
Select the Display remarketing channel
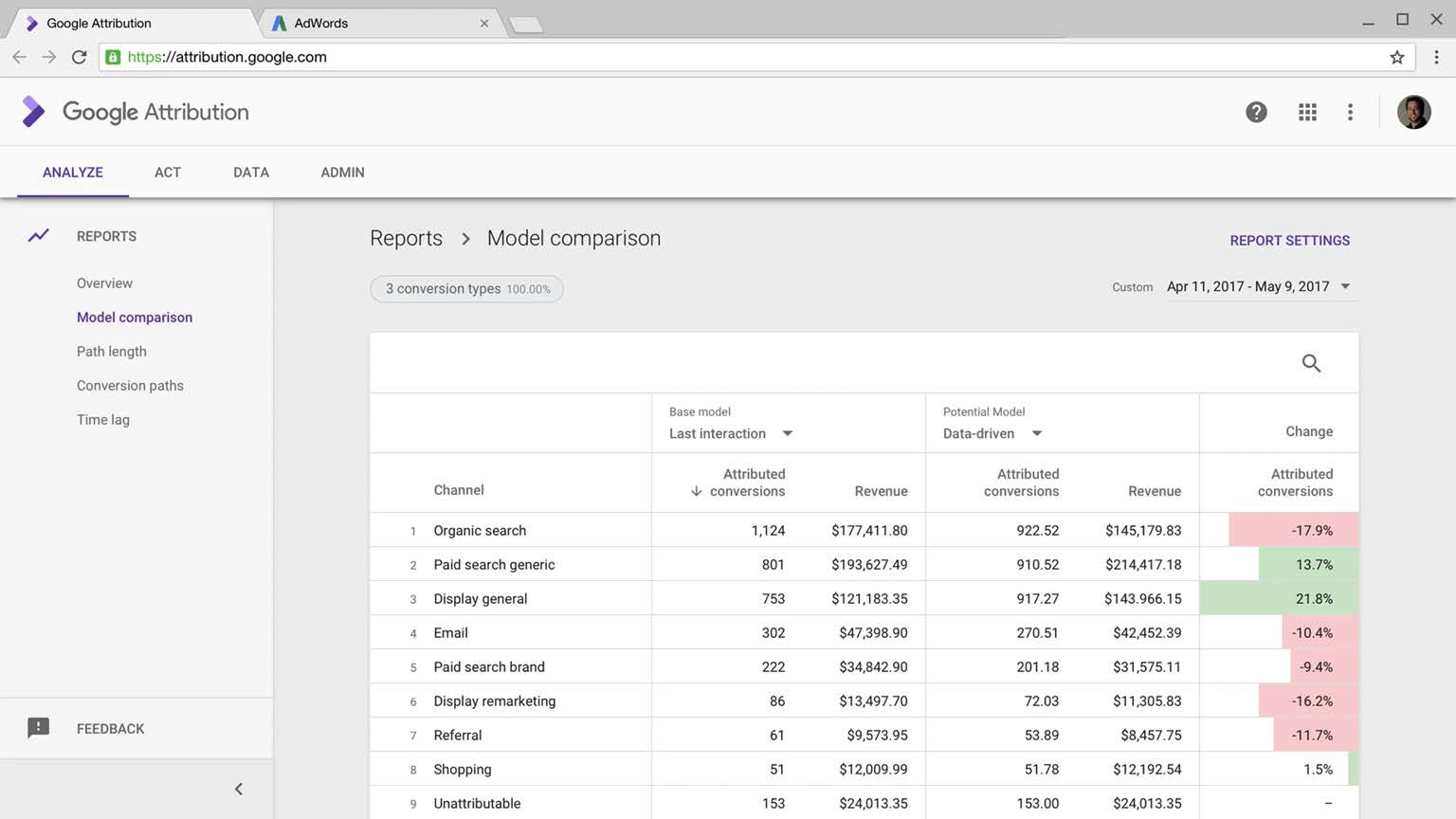coord(495,701)
